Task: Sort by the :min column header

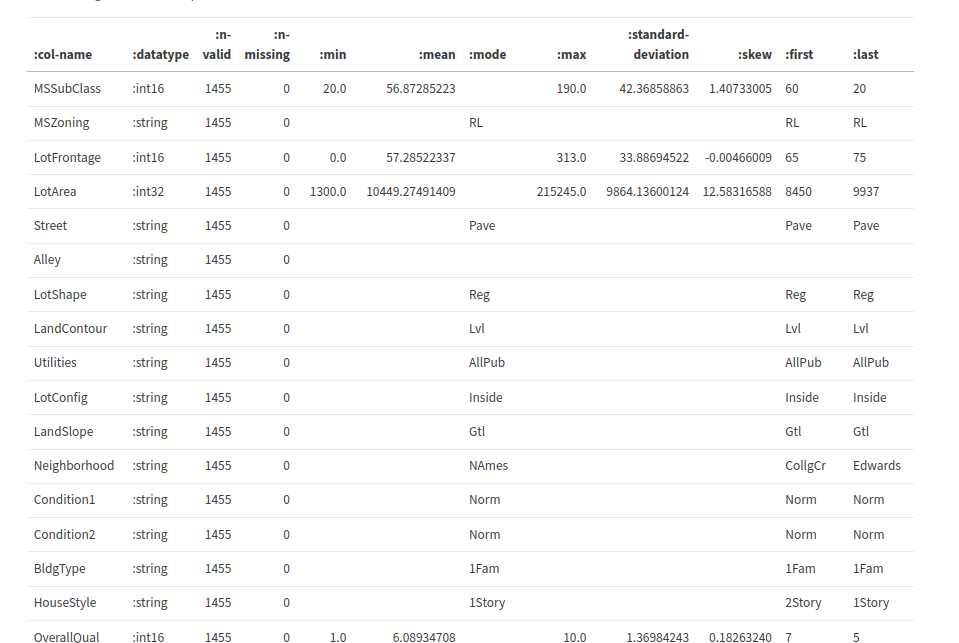Action: [x=332, y=55]
